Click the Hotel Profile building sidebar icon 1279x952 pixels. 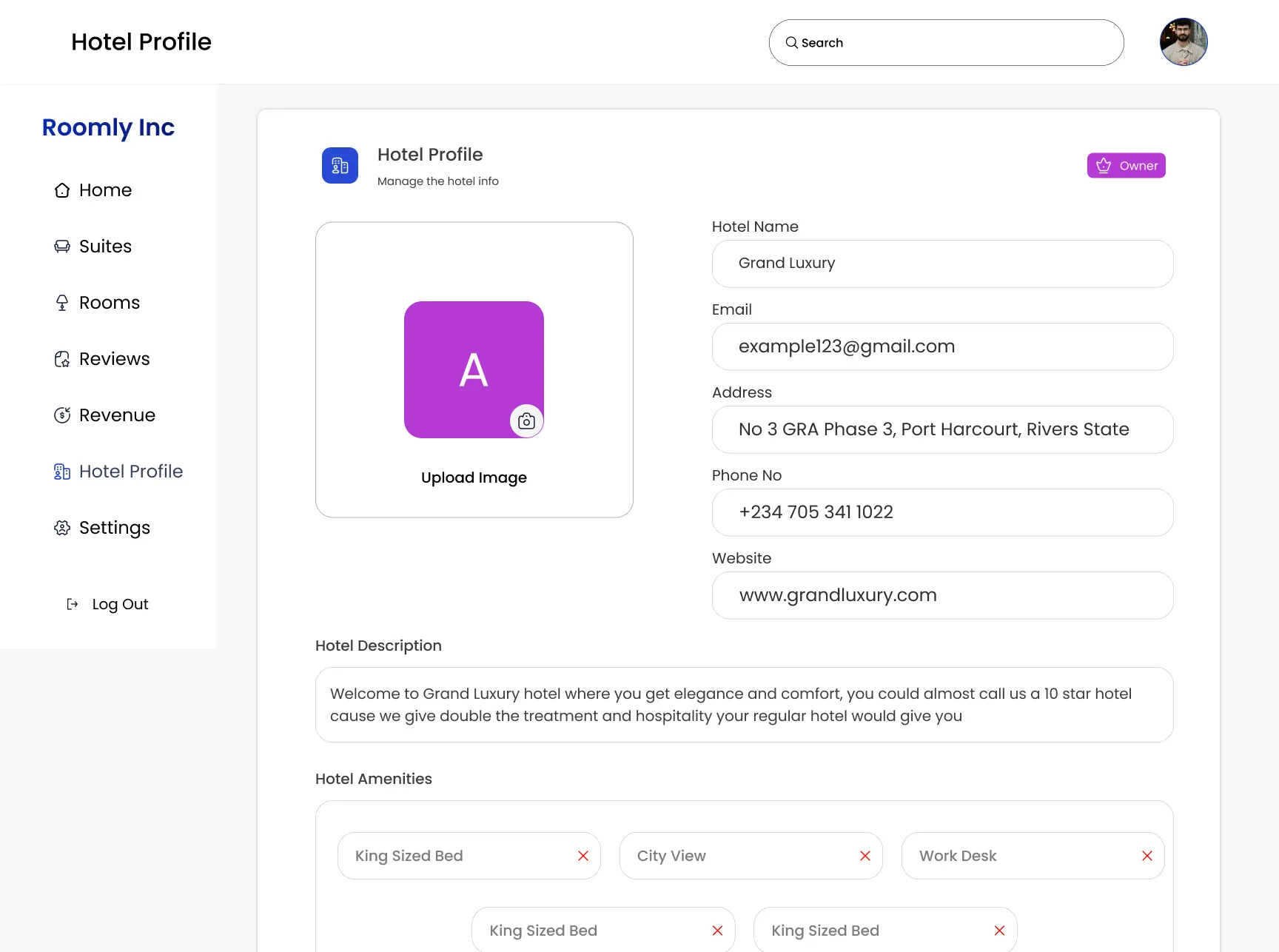(x=62, y=472)
